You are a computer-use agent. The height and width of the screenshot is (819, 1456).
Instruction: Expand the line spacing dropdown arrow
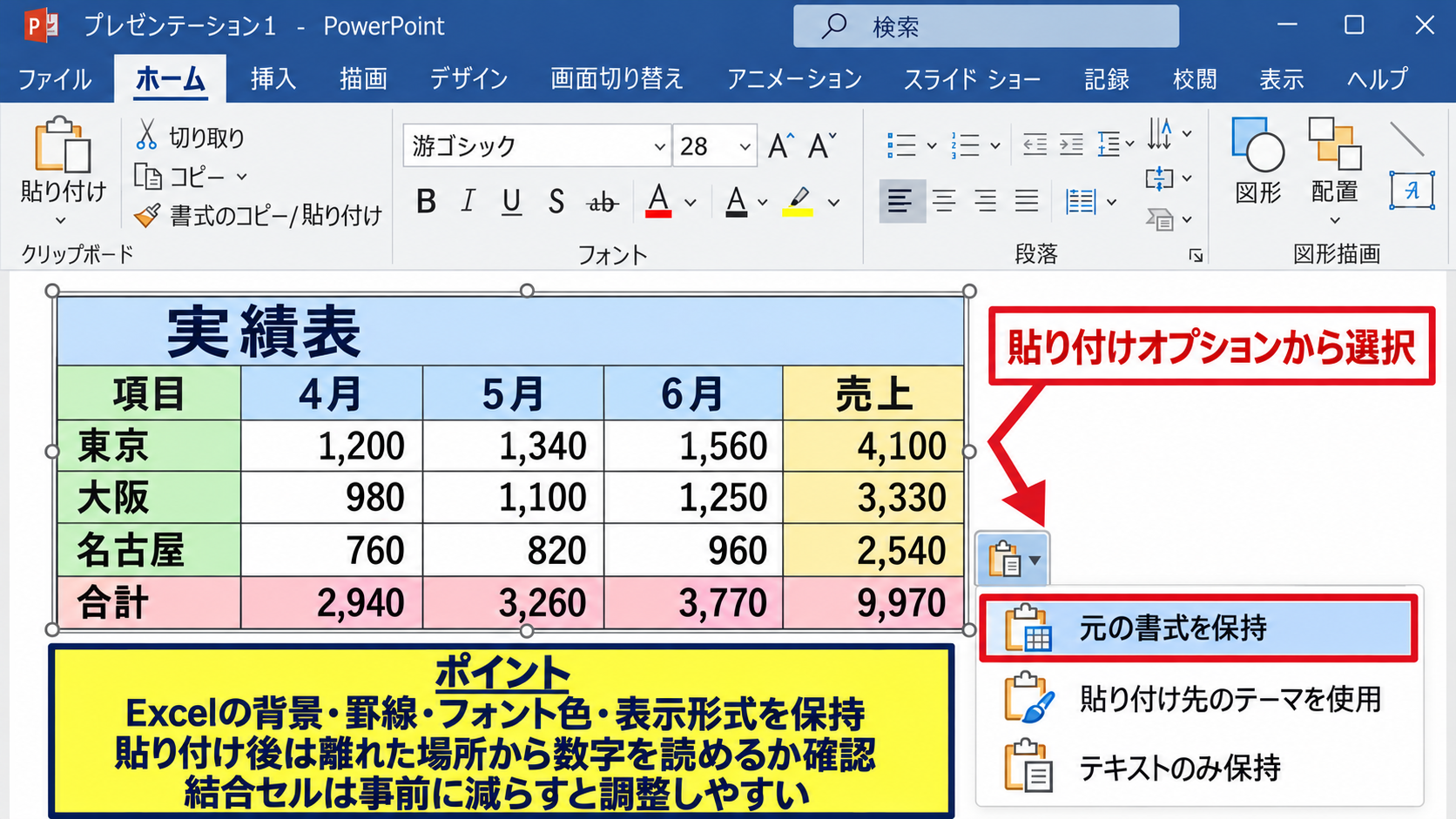click(1129, 144)
